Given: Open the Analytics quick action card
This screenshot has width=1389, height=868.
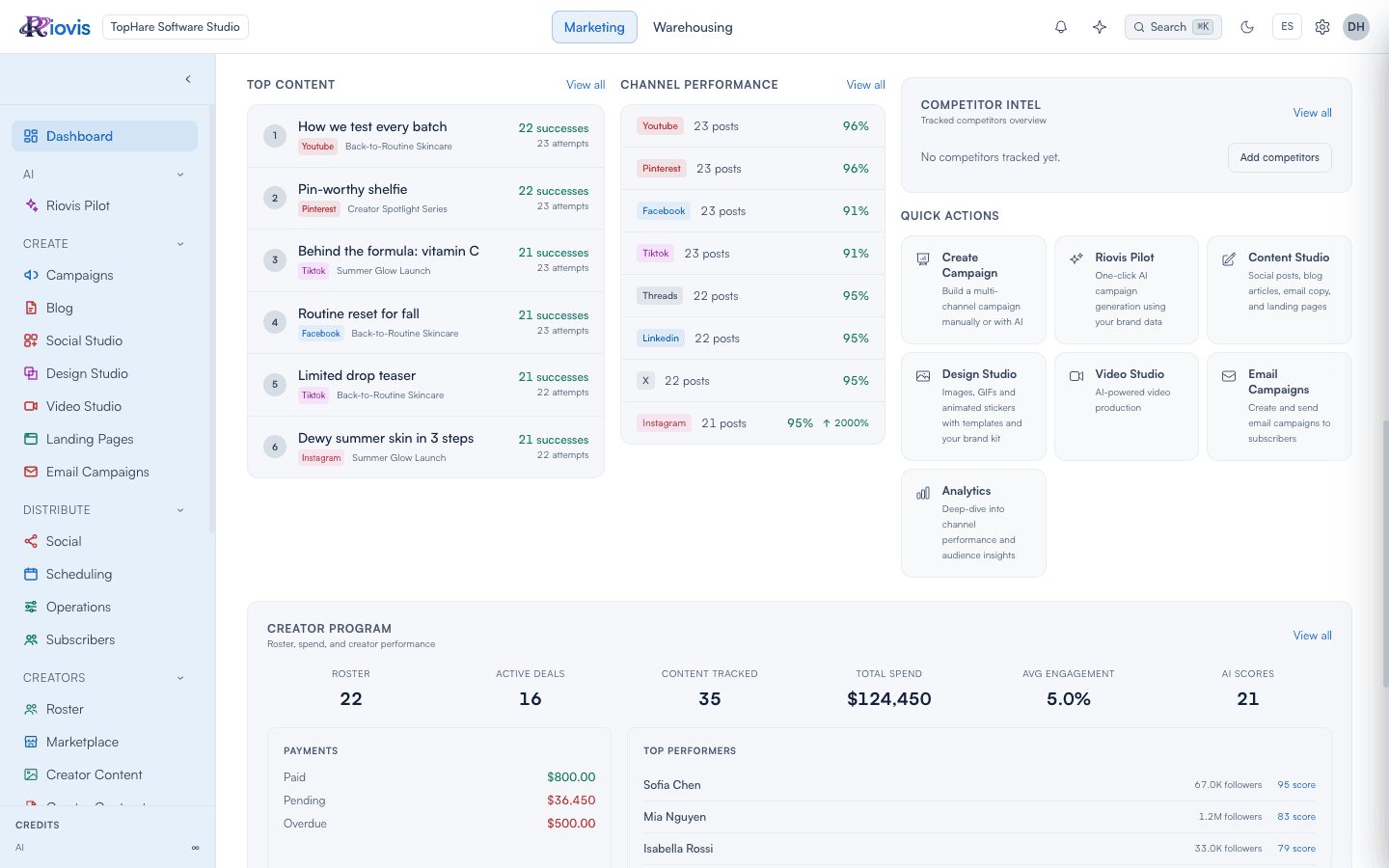Looking at the screenshot, I should (x=973, y=523).
